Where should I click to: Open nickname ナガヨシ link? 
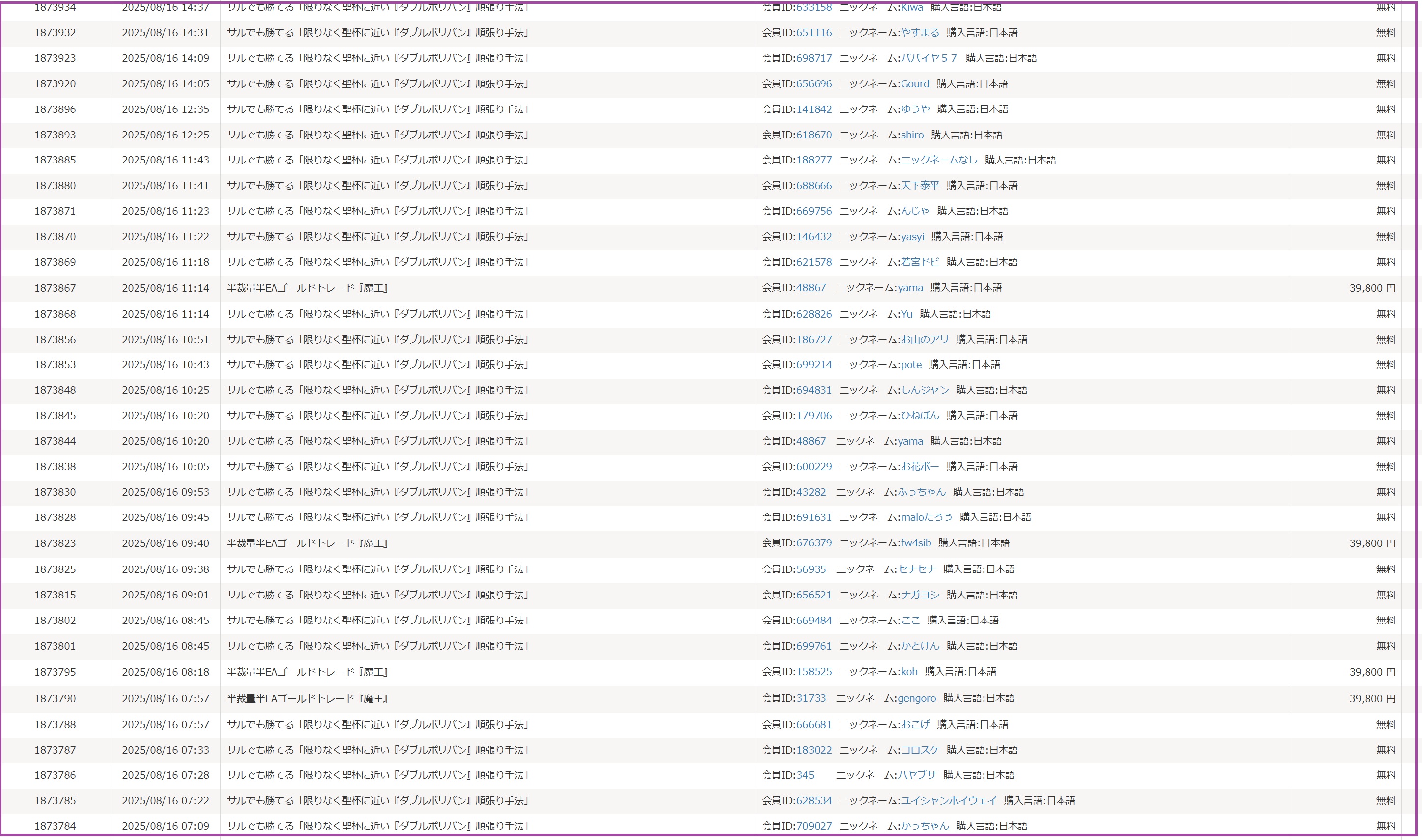coord(920,595)
